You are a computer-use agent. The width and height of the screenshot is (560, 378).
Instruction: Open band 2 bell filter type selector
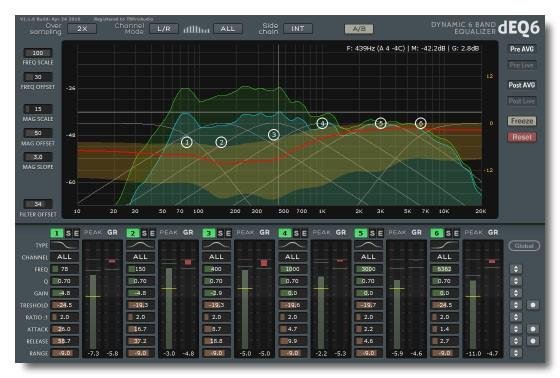[140, 245]
